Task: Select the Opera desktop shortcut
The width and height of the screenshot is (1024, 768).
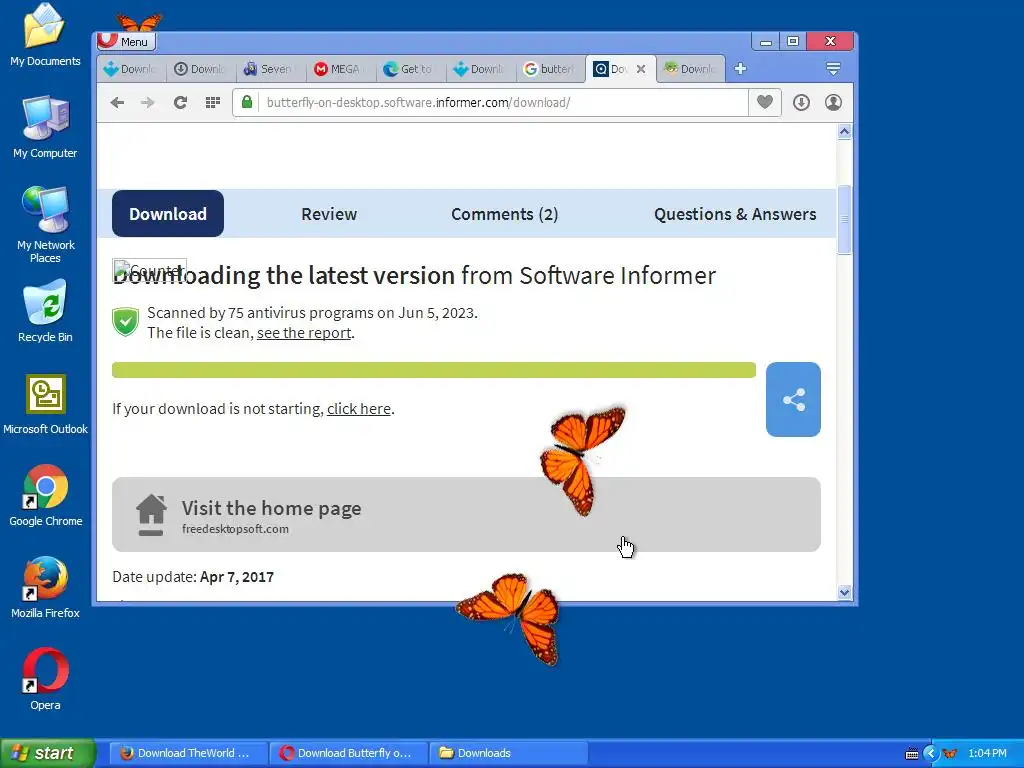Action: coord(45,680)
